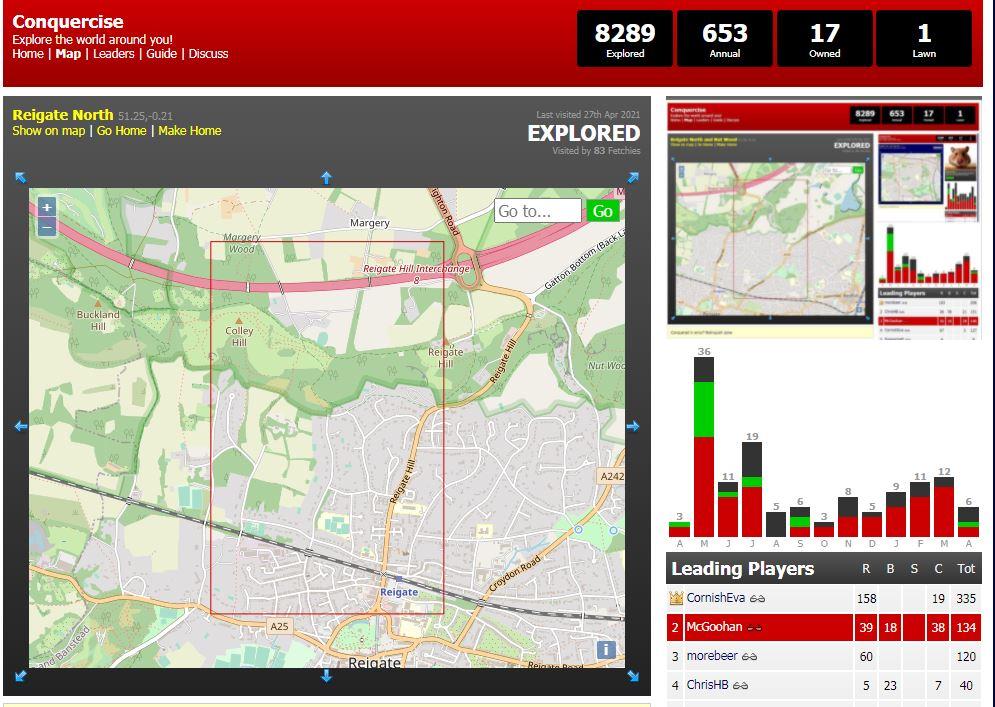Screen dimensions: 995x707
Task: Click the Buckland Hill label on the map
Action: [98, 320]
